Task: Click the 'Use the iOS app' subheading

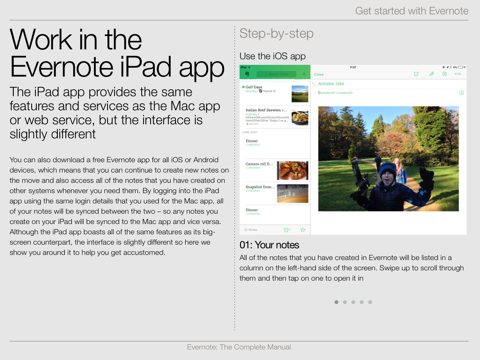Action: pyautogui.click(x=272, y=56)
